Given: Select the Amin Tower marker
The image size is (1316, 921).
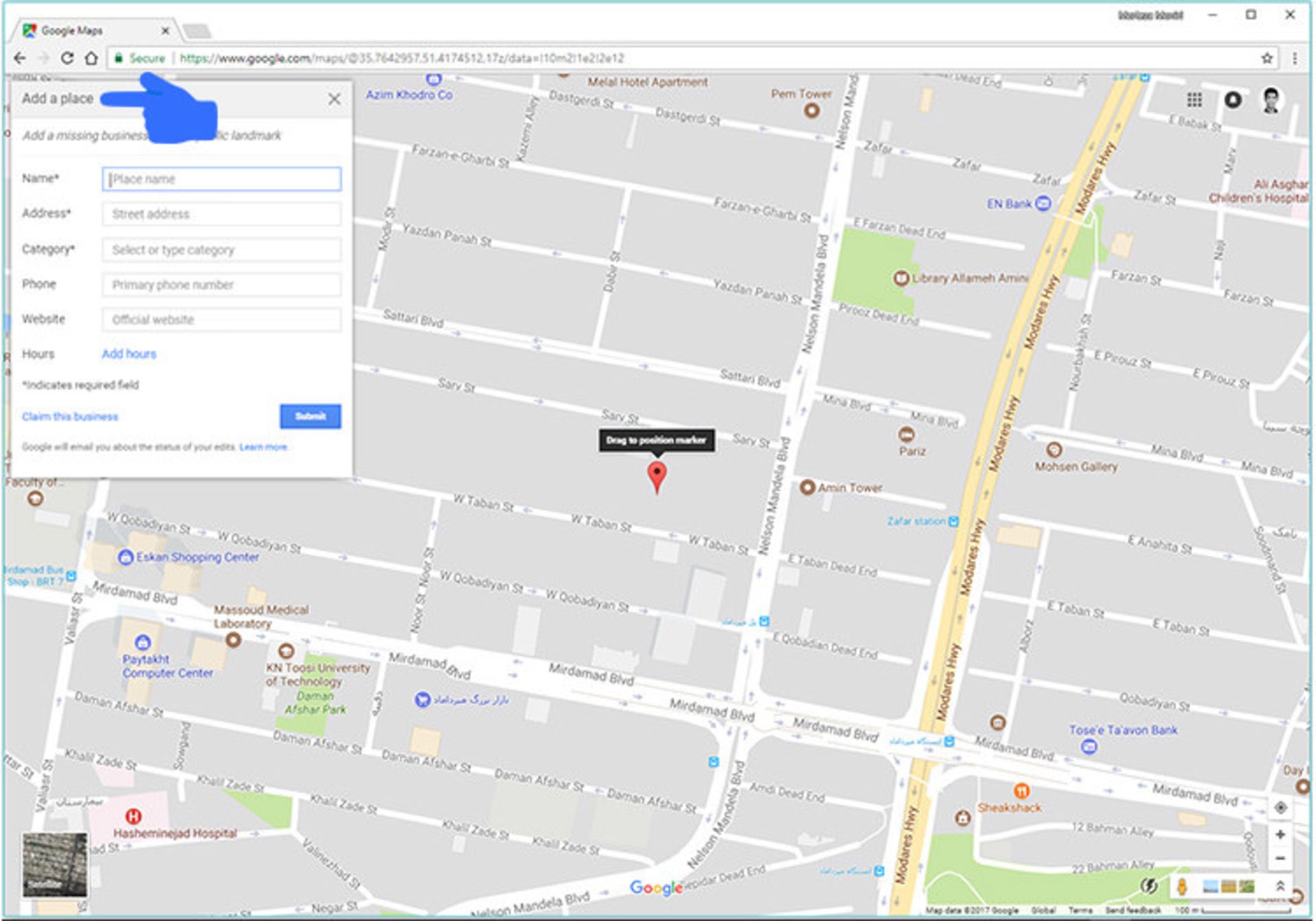Looking at the screenshot, I should (807, 487).
